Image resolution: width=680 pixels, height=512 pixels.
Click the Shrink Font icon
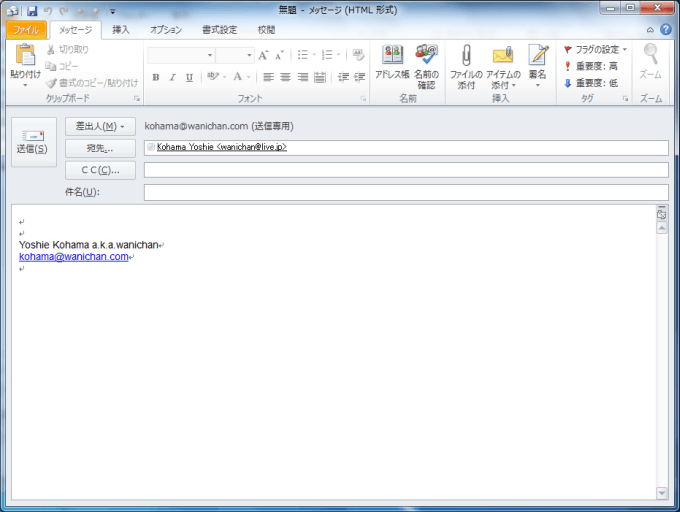click(x=279, y=55)
